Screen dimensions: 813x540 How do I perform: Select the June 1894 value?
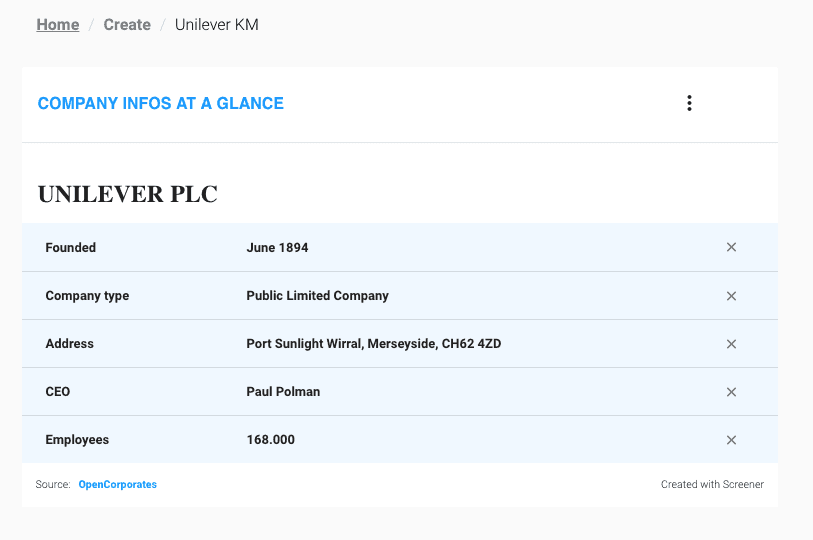(x=277, y=247)
